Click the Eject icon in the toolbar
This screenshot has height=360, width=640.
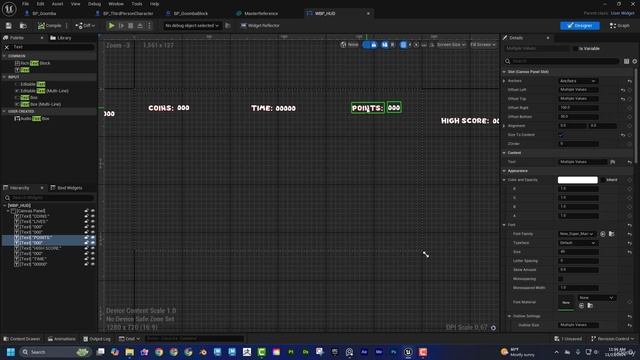[140, 26]
